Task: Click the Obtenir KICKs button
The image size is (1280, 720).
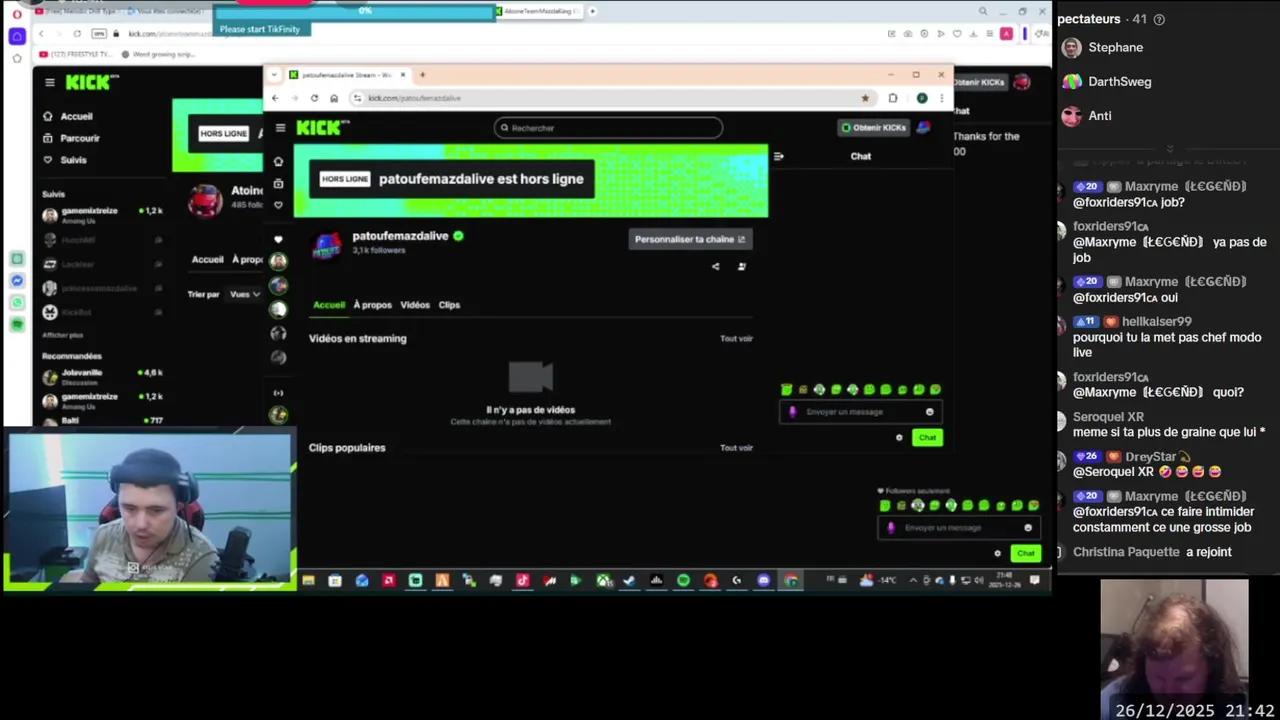Action: coord(874,128)
